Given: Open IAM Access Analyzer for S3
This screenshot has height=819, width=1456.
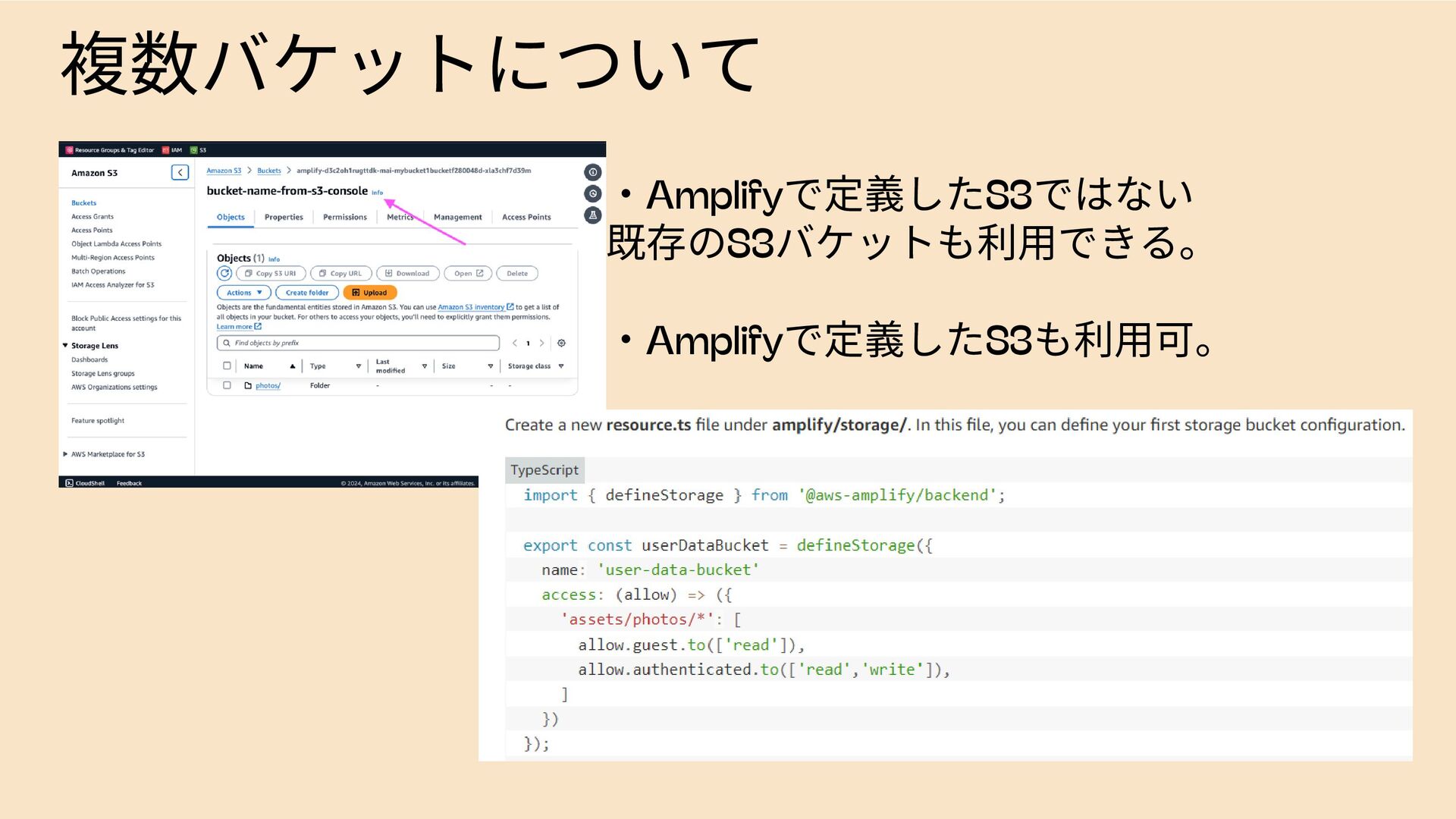Looking at the screenshot, I should coord(112,284).
